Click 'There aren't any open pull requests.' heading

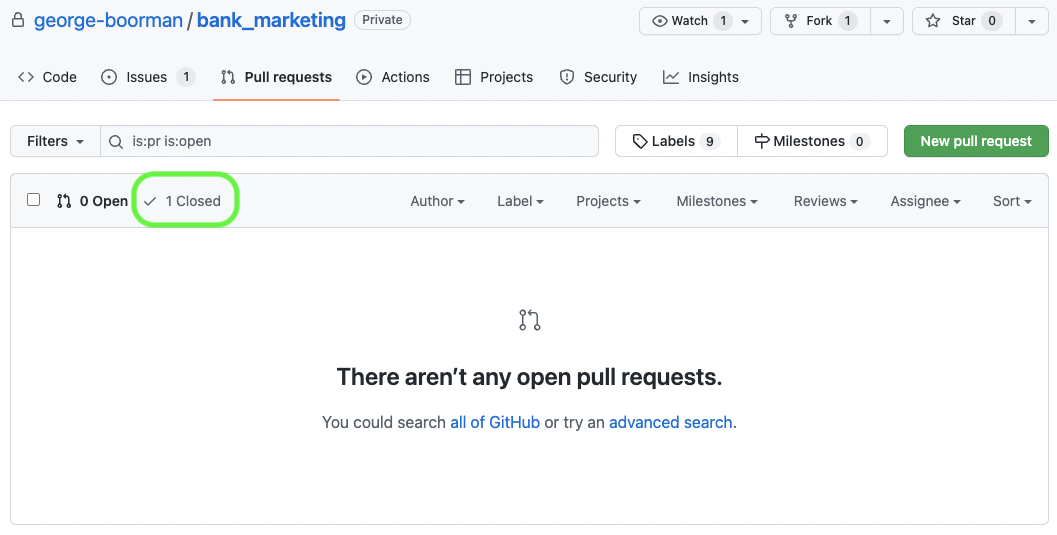click(529, 377)
